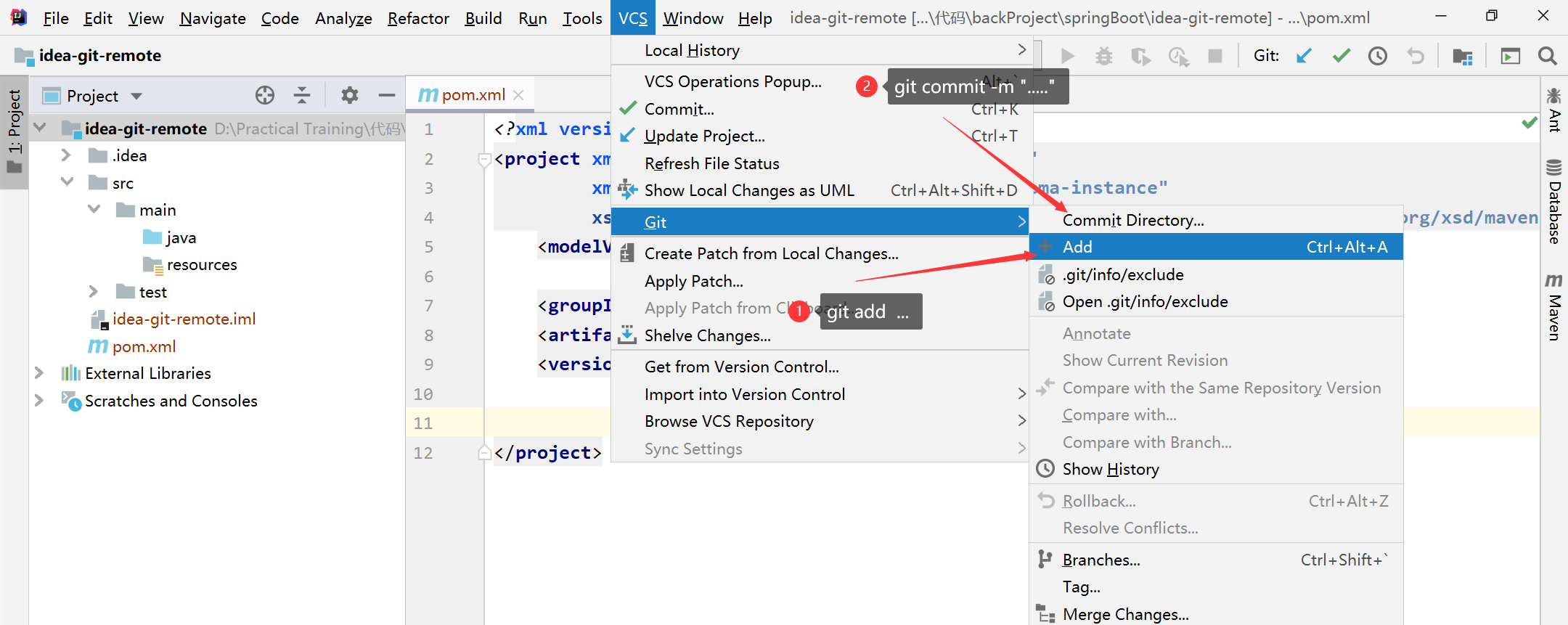Click Add in Git submenu
This screenshot has height=625, width=1568.
click(1217, 247)
